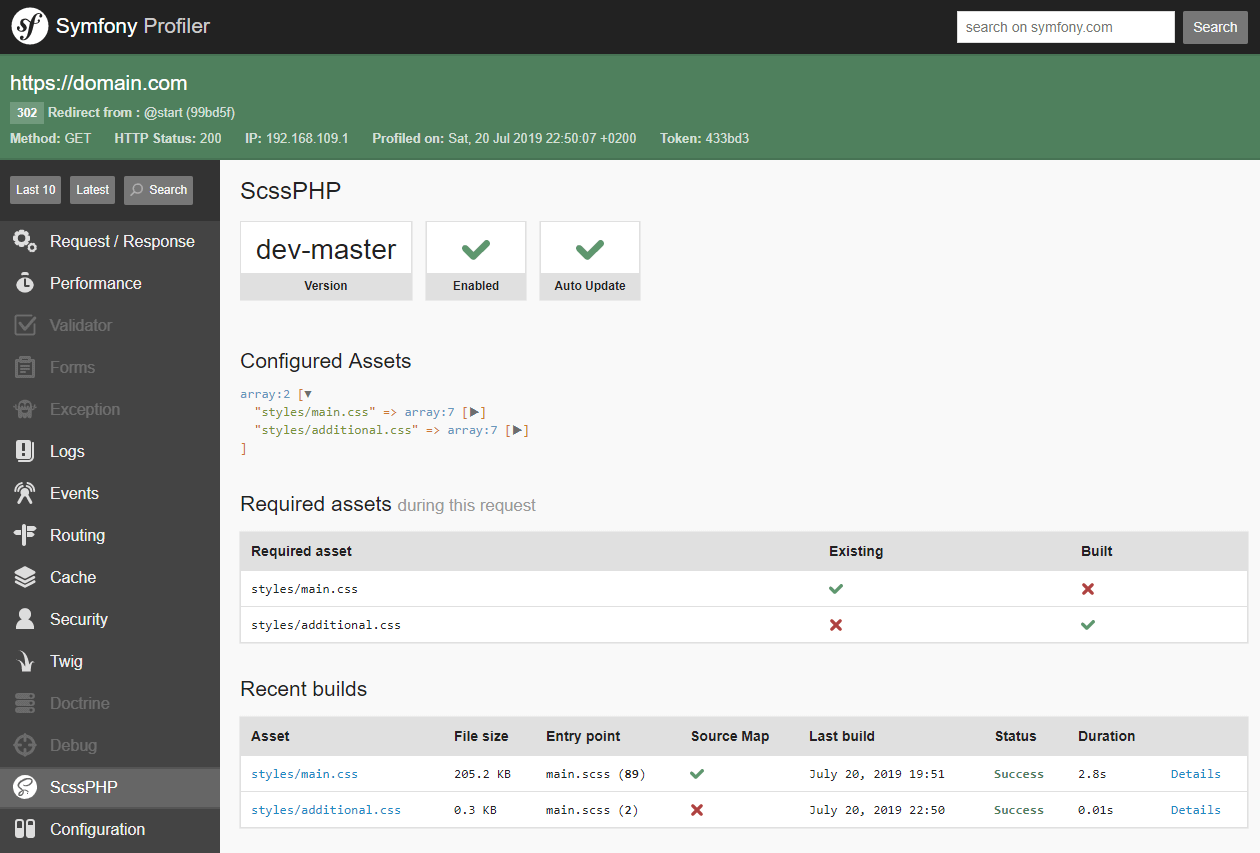Image resolution: width=1260 pixels, height=853 pixels.
Task: Click the Routing signpost icon
Action: [25, 535]
